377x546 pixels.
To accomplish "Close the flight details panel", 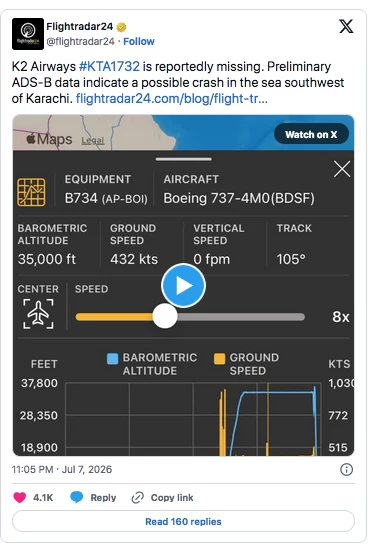I will [x=342, y=169].
